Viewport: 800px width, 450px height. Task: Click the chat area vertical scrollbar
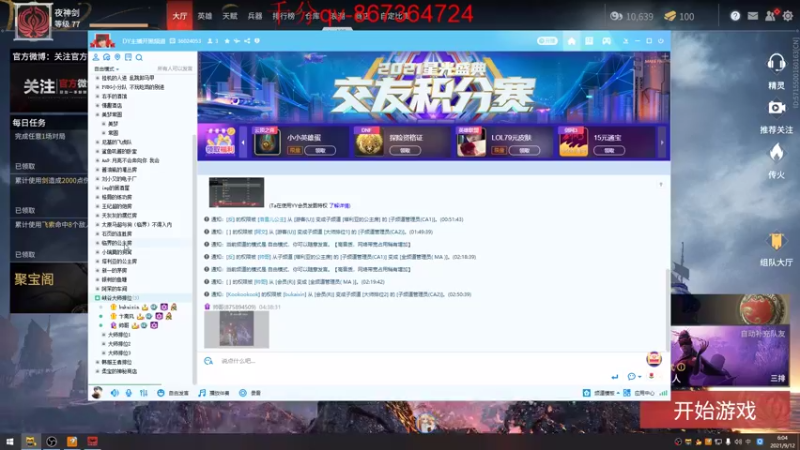point(668,310)
